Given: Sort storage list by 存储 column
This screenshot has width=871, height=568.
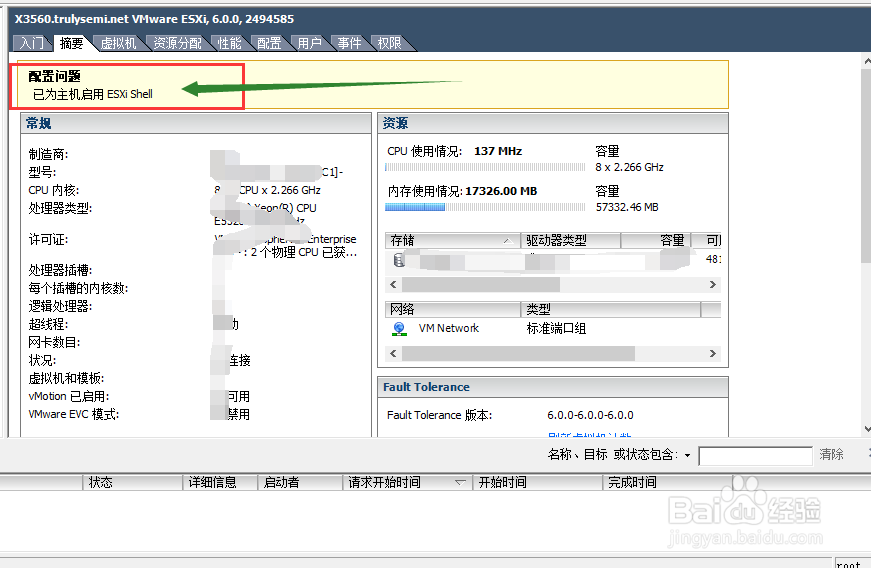Looking at the screenshot, I should coord(452,240).
